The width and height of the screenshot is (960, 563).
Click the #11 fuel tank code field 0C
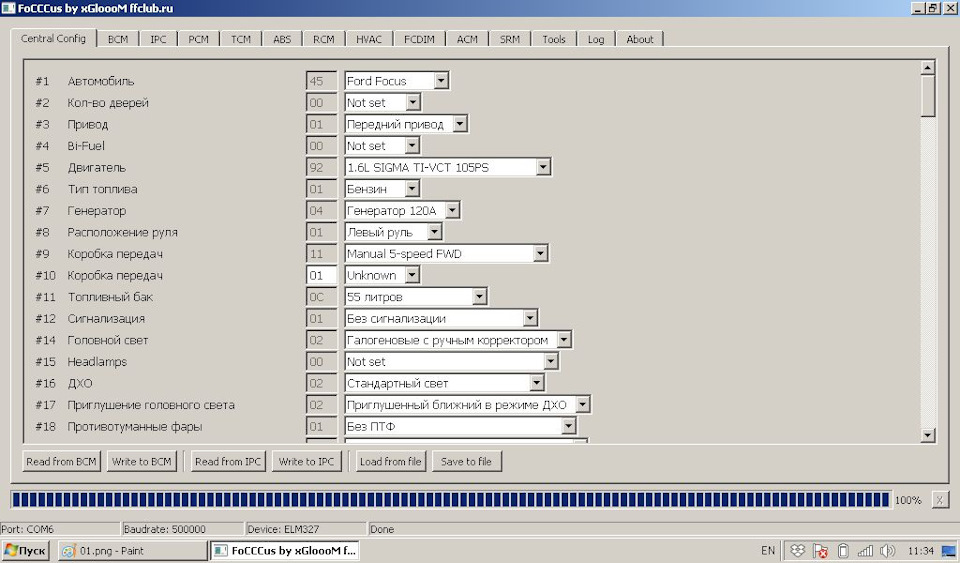tap(321, 297)
